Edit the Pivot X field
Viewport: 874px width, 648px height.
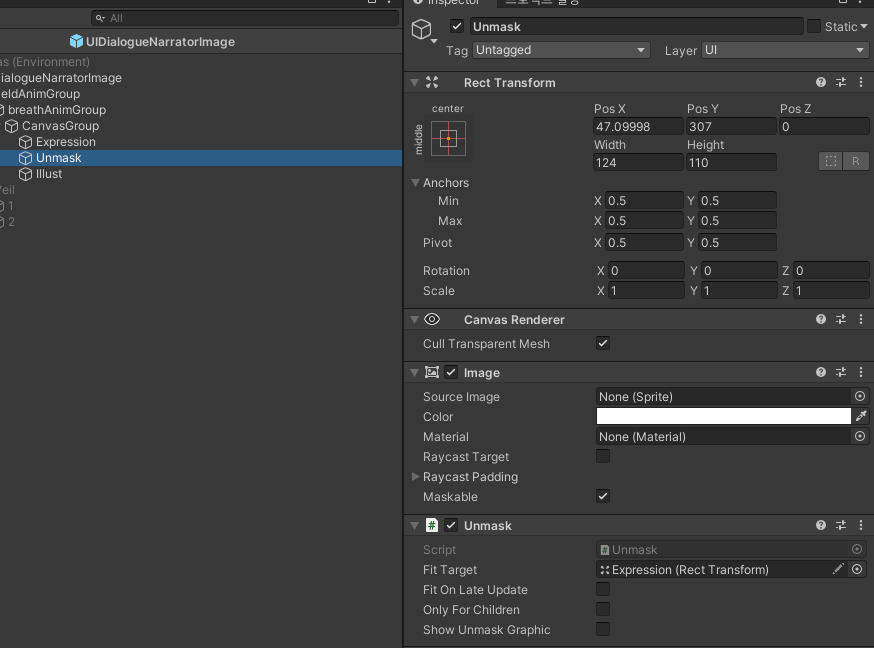click(x=645, y=242)
